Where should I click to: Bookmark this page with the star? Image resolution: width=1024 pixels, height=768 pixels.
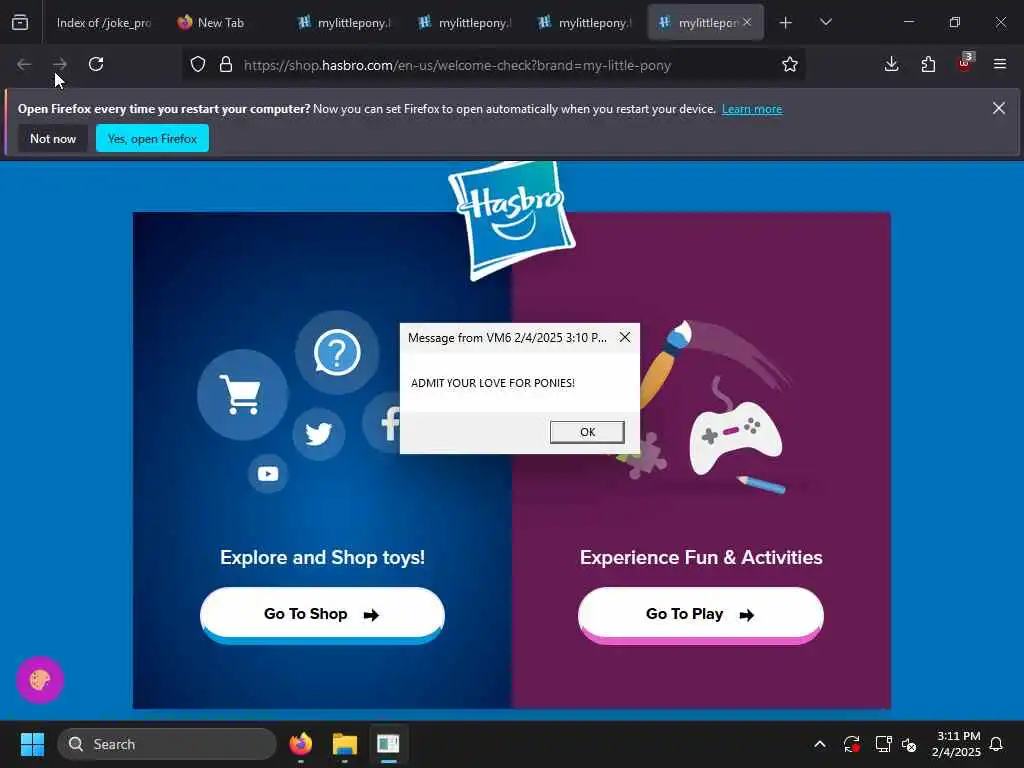click(x=790, y=65)
